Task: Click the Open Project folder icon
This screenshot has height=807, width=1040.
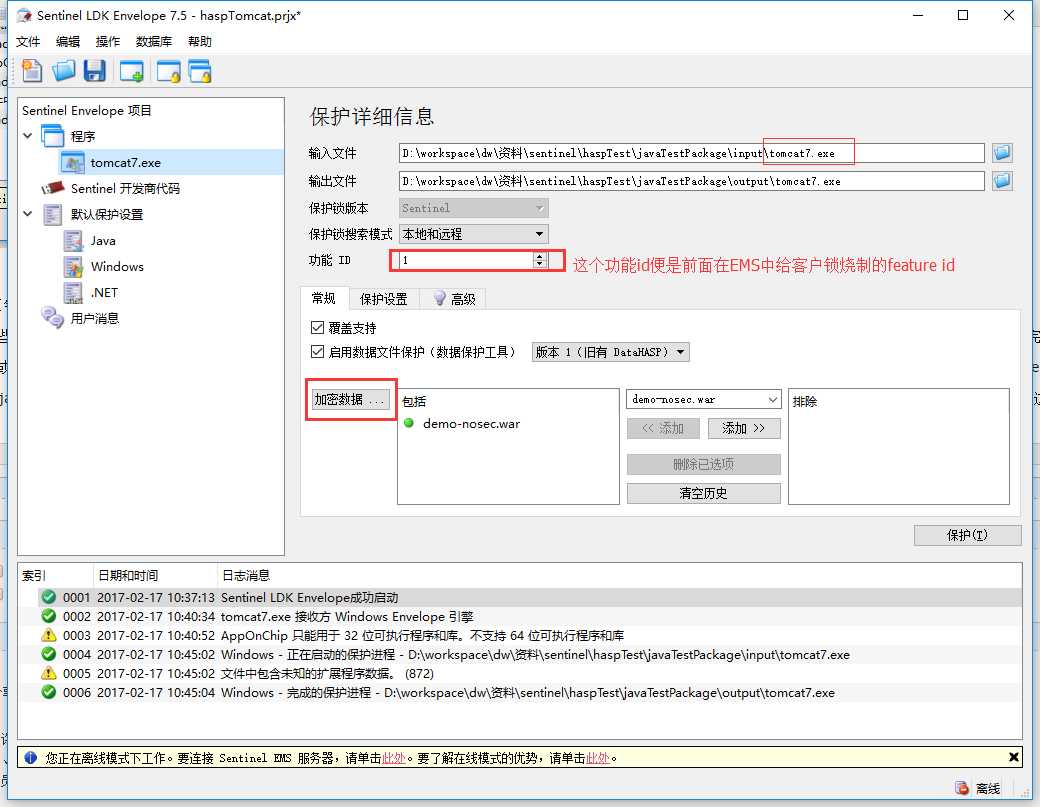Action: (x=64, y=70)
